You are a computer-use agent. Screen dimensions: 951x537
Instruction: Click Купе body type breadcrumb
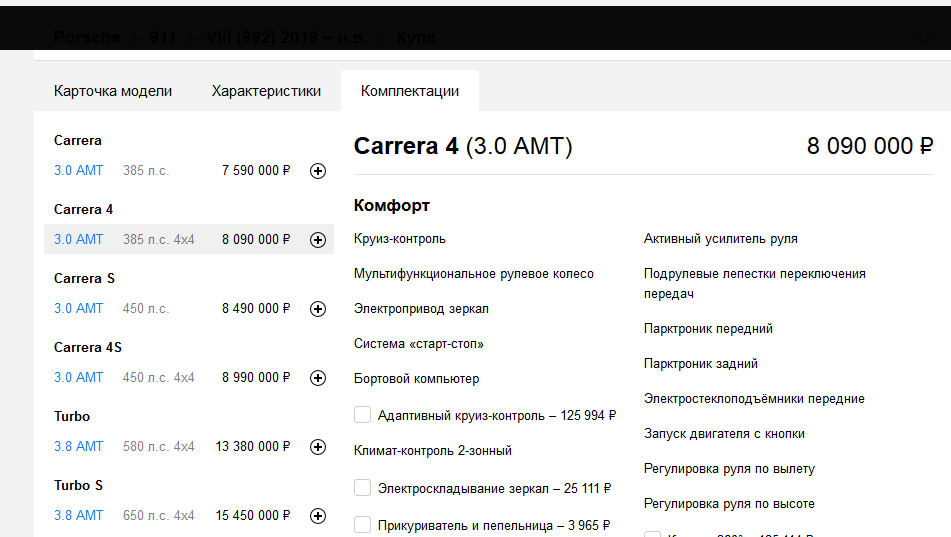[416, 38]
